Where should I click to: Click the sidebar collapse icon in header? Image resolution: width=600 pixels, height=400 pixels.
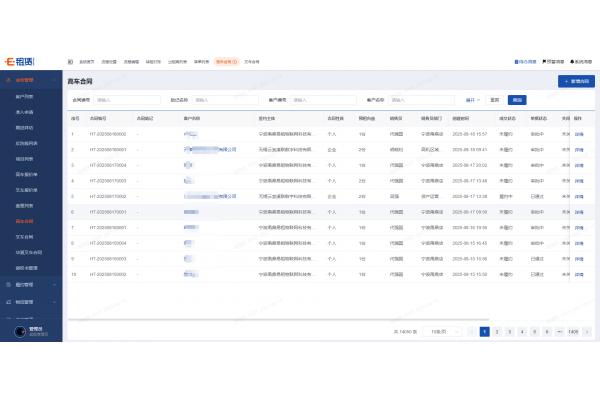[71, 62]
